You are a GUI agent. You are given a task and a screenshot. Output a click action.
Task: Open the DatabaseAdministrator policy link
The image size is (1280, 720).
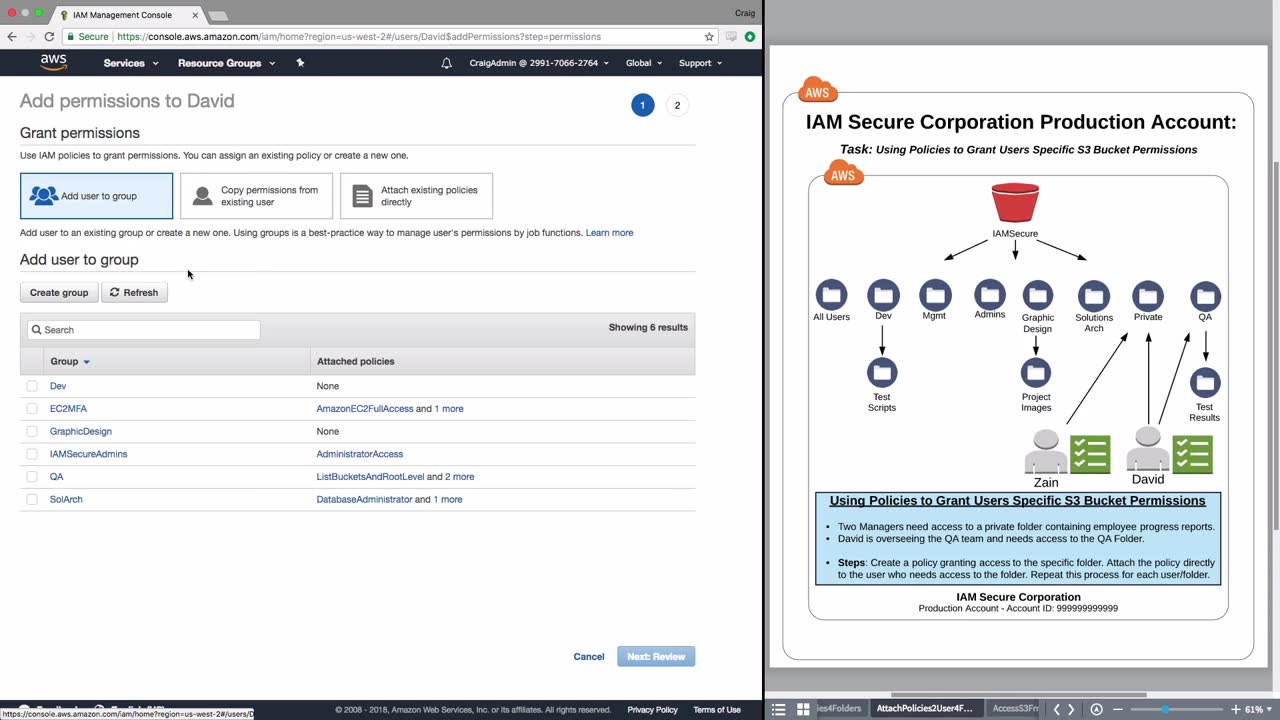click(x=364, y=500)
